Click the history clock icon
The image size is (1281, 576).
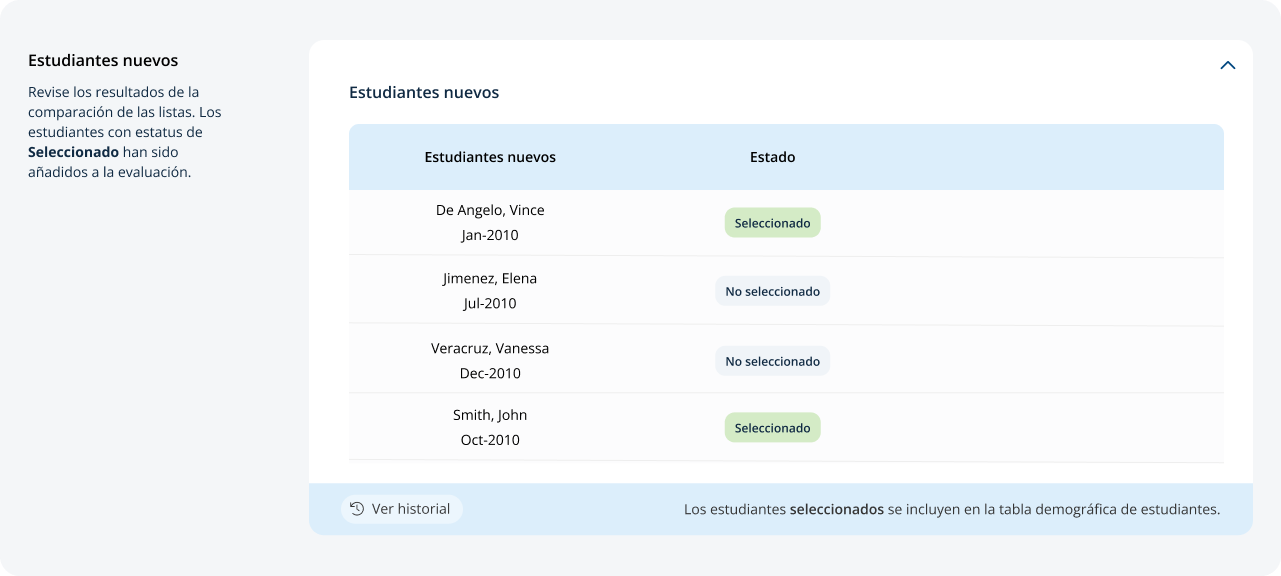pos(357,509)
